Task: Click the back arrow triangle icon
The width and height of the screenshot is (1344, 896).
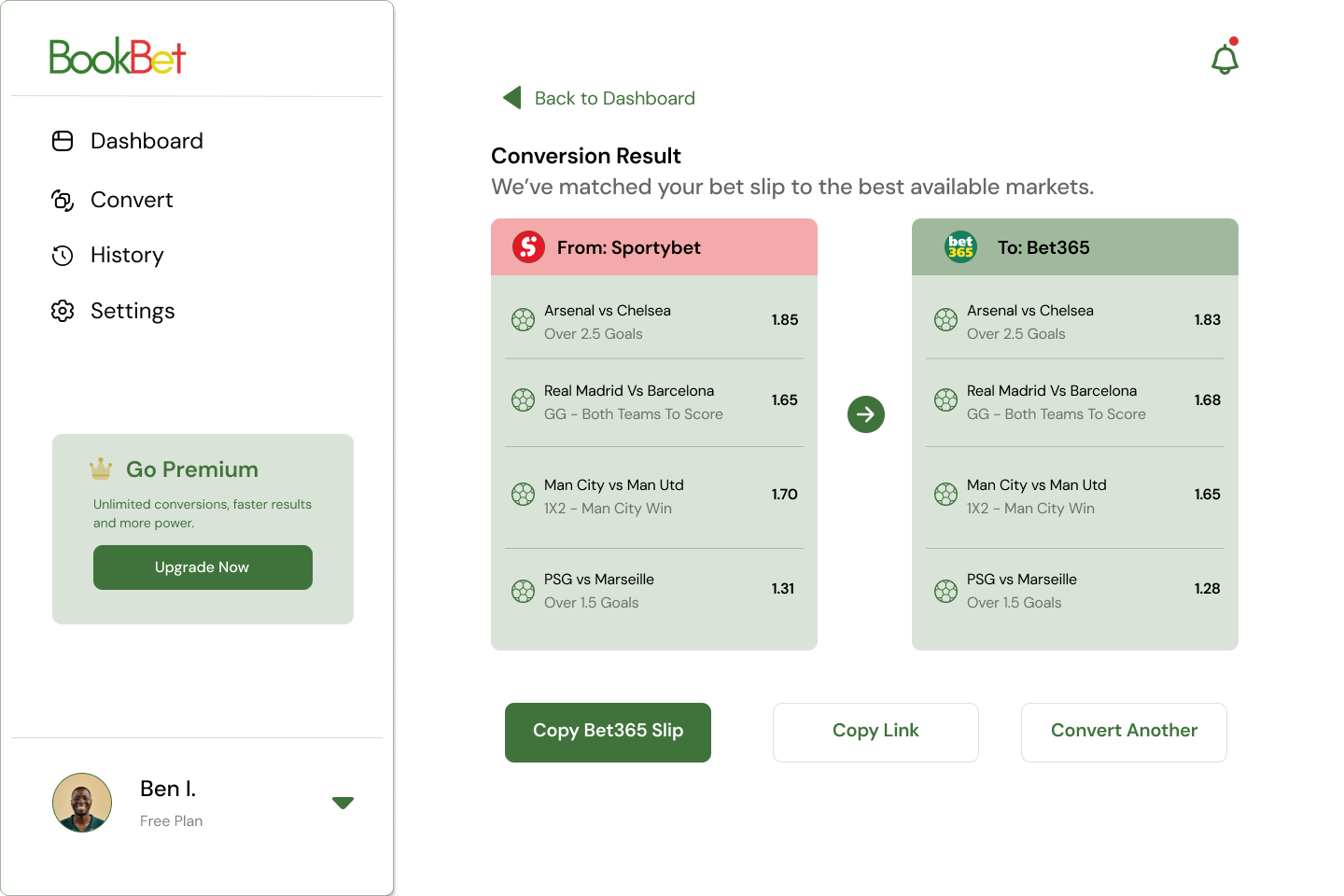Action: 511,98
